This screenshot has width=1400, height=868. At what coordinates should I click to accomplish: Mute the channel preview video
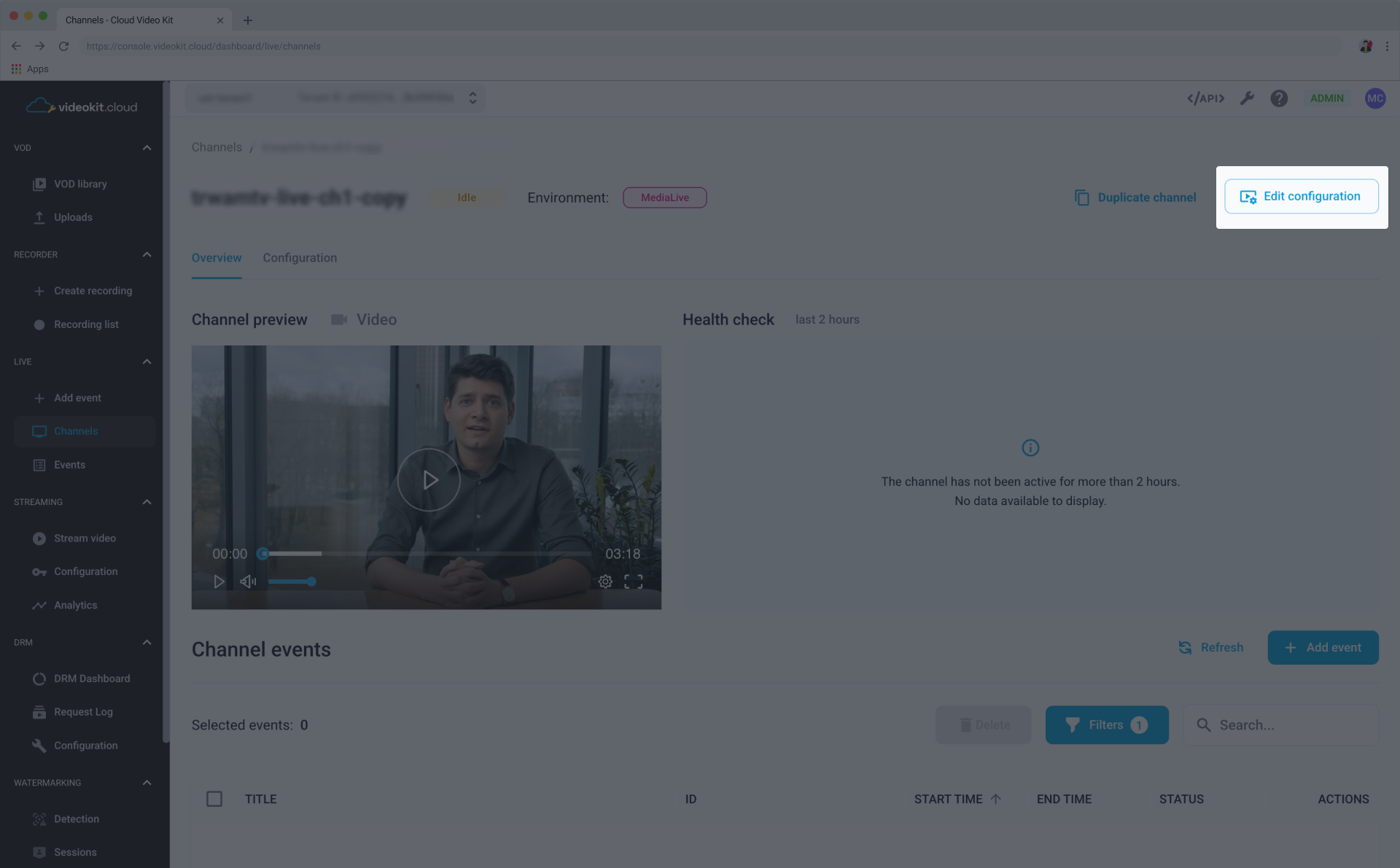(x=248, y=582)
